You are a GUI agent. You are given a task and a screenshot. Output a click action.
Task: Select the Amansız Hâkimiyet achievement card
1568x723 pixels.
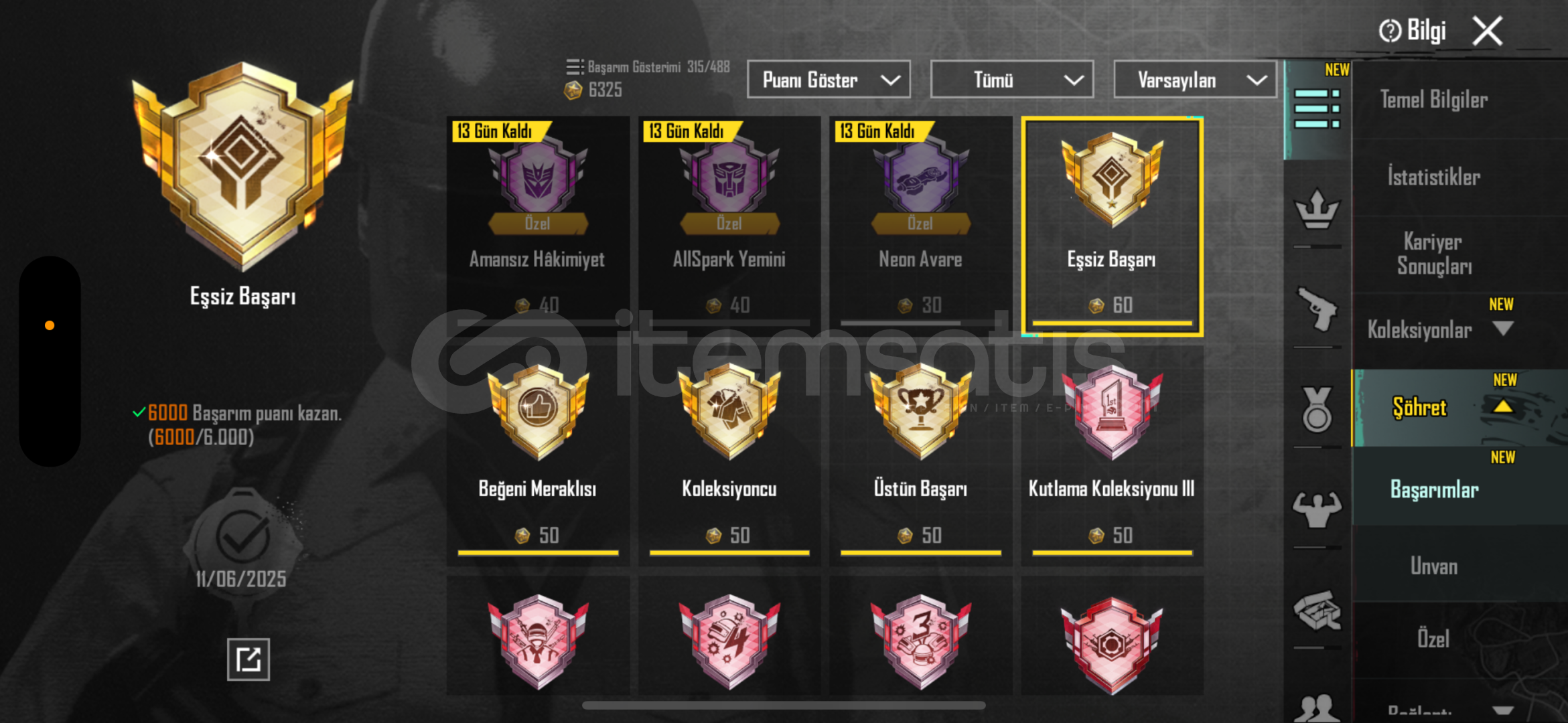point(538,222)
